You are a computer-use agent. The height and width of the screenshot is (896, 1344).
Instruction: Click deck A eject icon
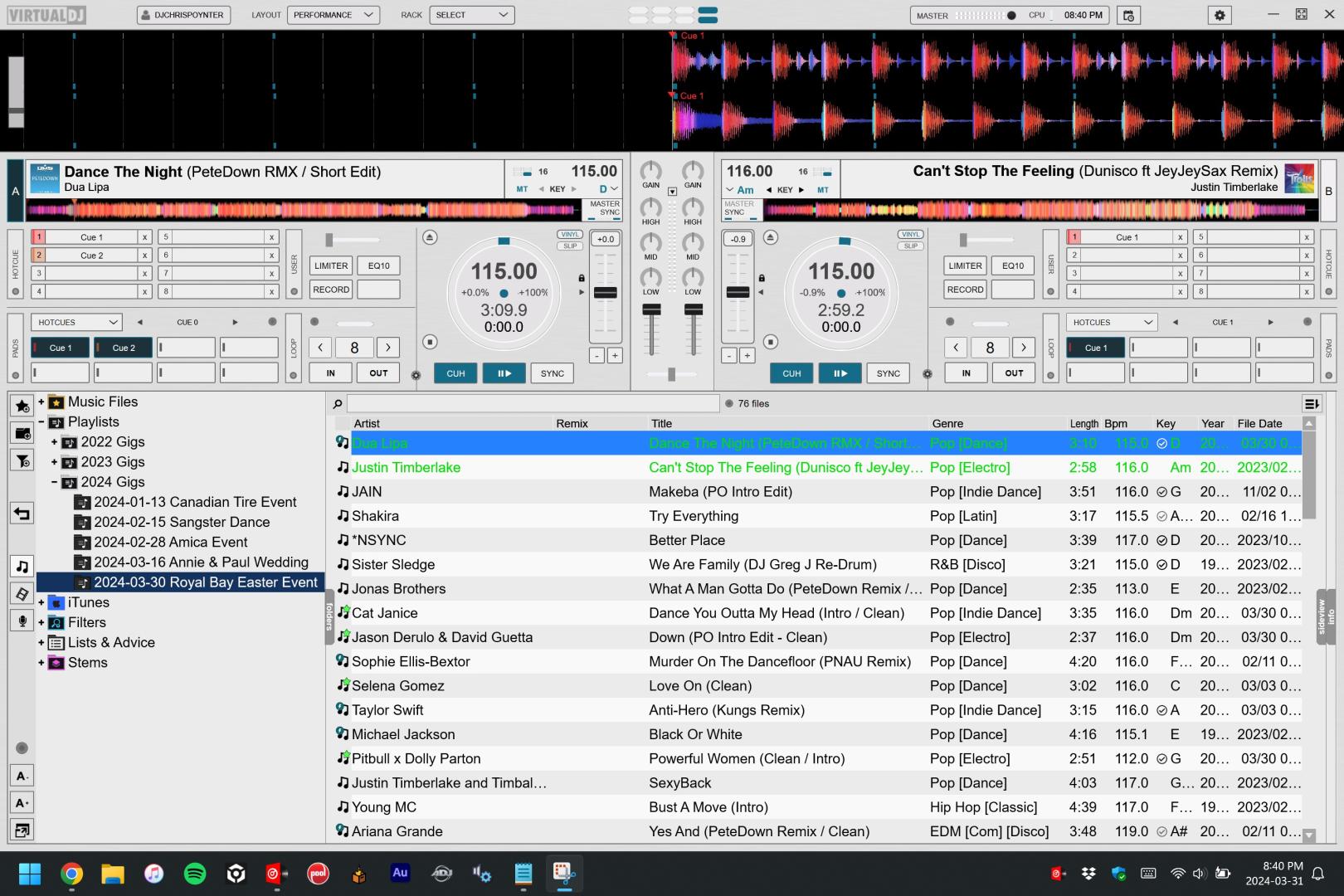[x=430, y=238]
